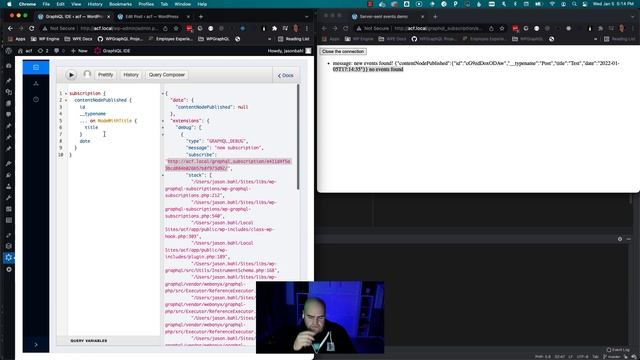Switch to the GraphiQL IDE browser tab
The width and height of the screenshot is (640, 360).
pyautogui.click(x=73, y=17)
